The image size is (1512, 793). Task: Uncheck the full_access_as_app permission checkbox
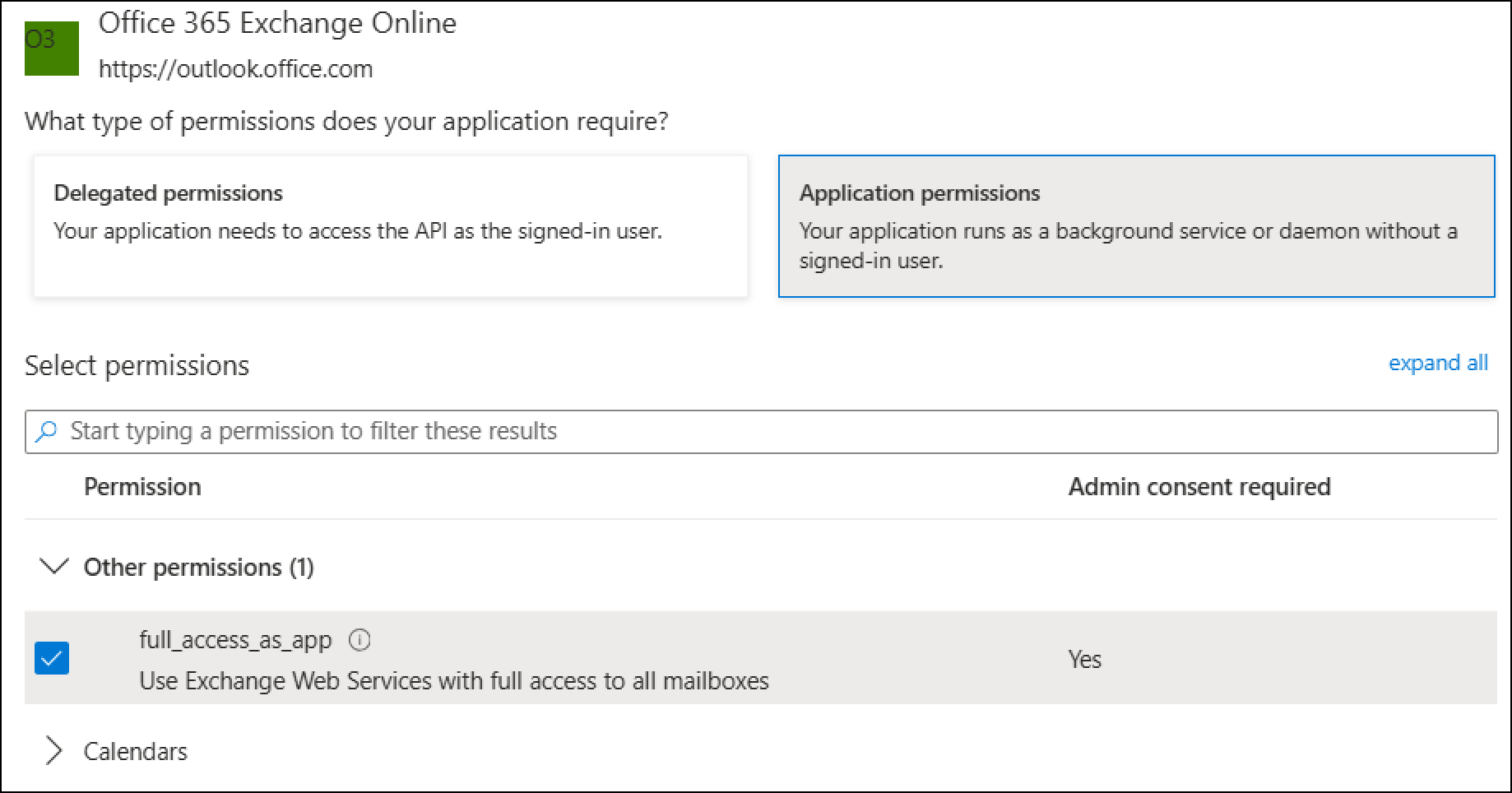[x=52, y=658]
